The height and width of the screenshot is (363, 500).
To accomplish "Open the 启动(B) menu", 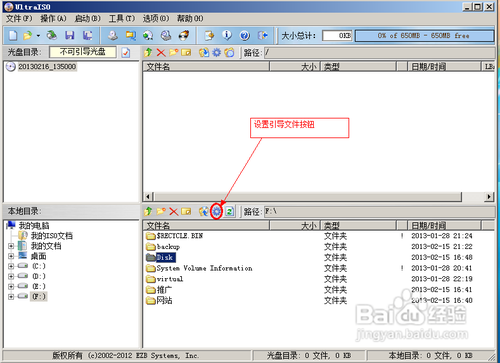I will point(88,18).
